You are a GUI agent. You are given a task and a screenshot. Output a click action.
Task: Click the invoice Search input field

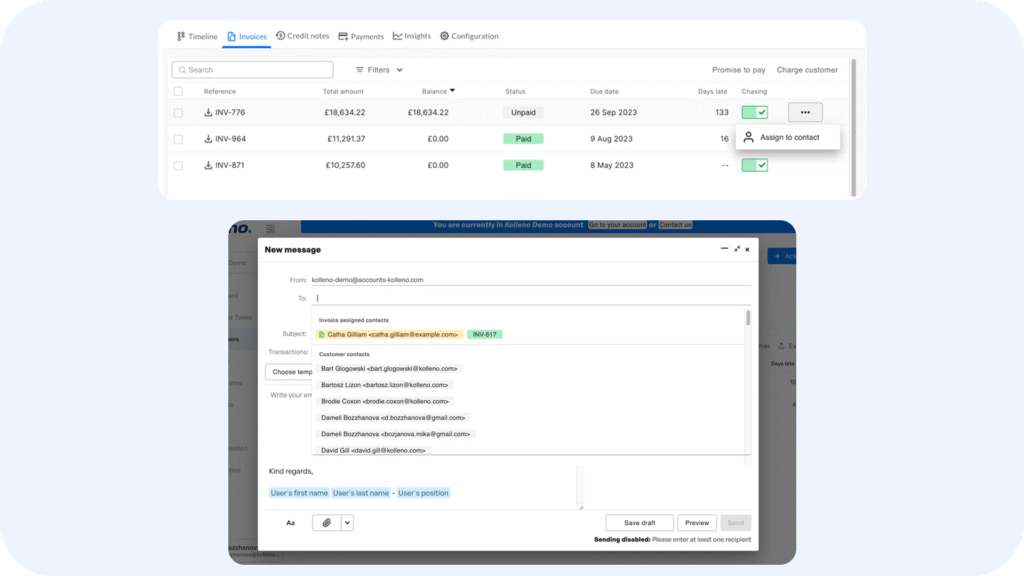252,70
